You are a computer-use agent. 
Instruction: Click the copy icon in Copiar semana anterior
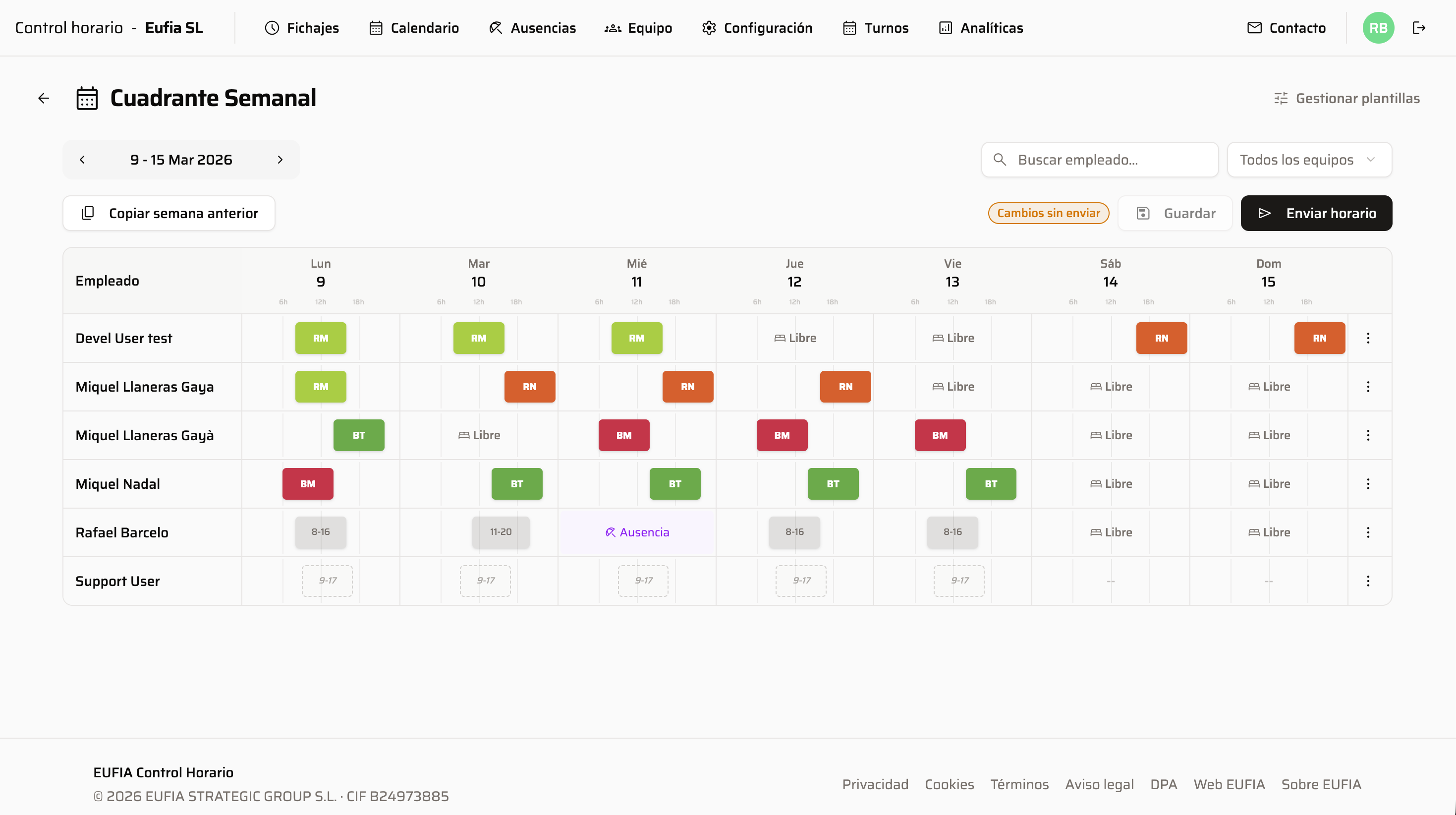click(x=88, y=213)
